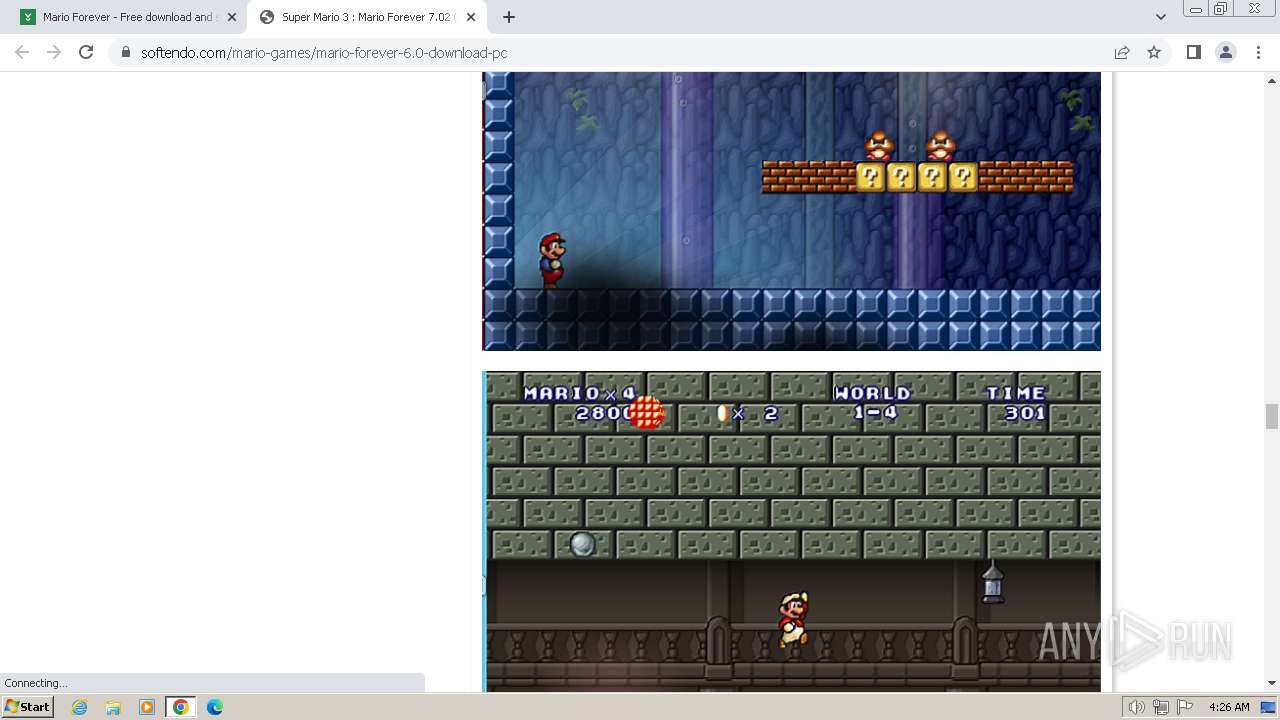1280x720 pixels.
Task: Open a new browser tab
Action: [509, 17]
